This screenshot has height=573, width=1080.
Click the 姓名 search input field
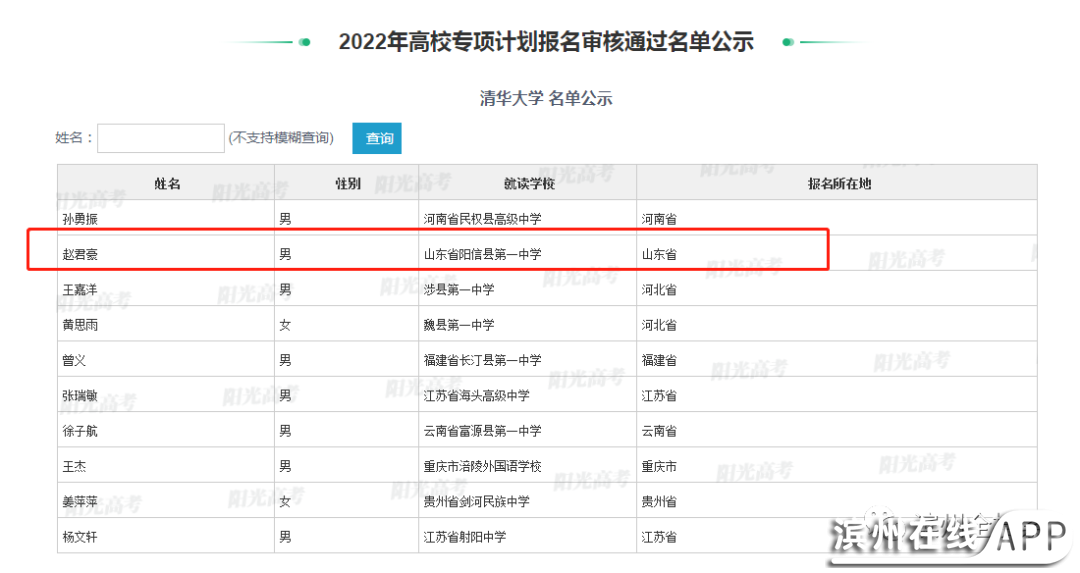pyautogui.click(x=160, y=138)
